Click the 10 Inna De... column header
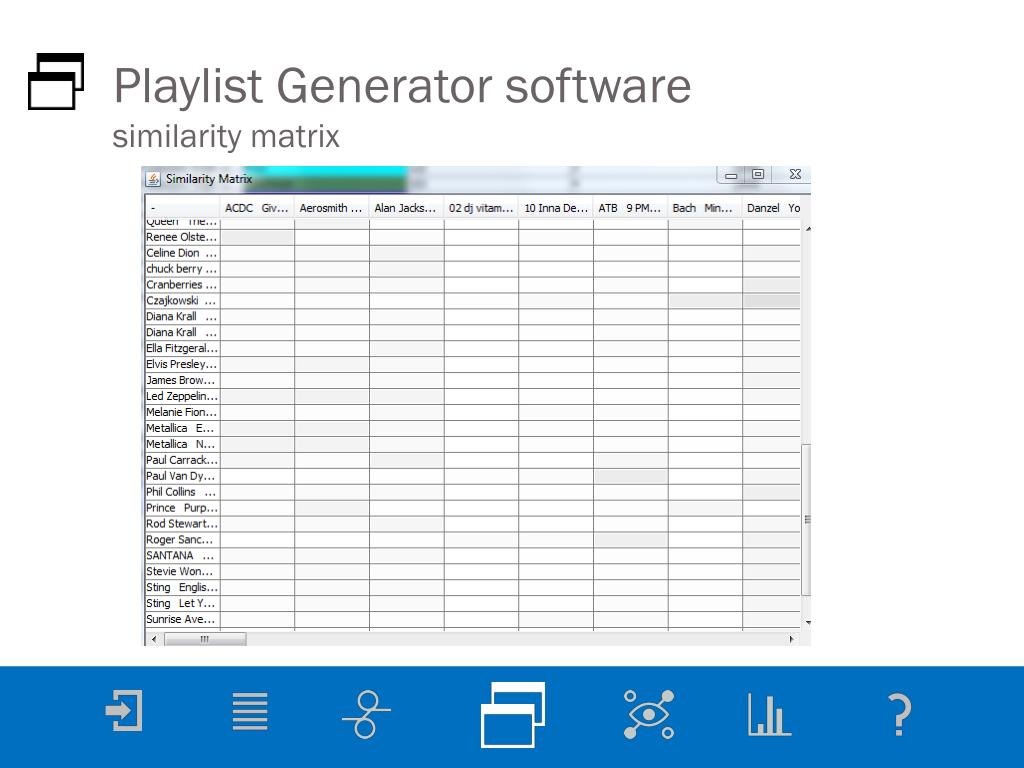 click(x=556, y=208)
